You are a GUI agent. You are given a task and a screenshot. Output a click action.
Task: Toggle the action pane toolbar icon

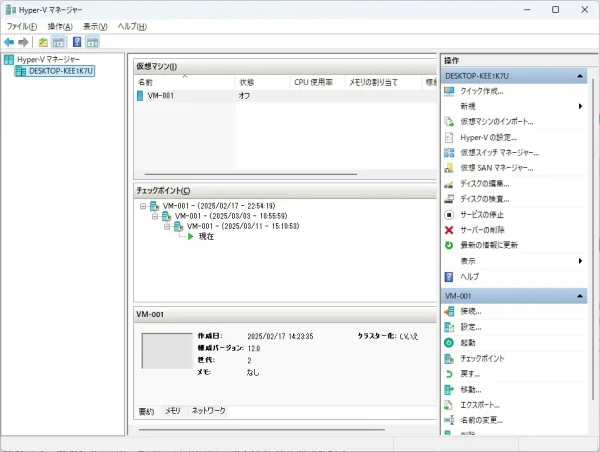[x=92, y=42]
